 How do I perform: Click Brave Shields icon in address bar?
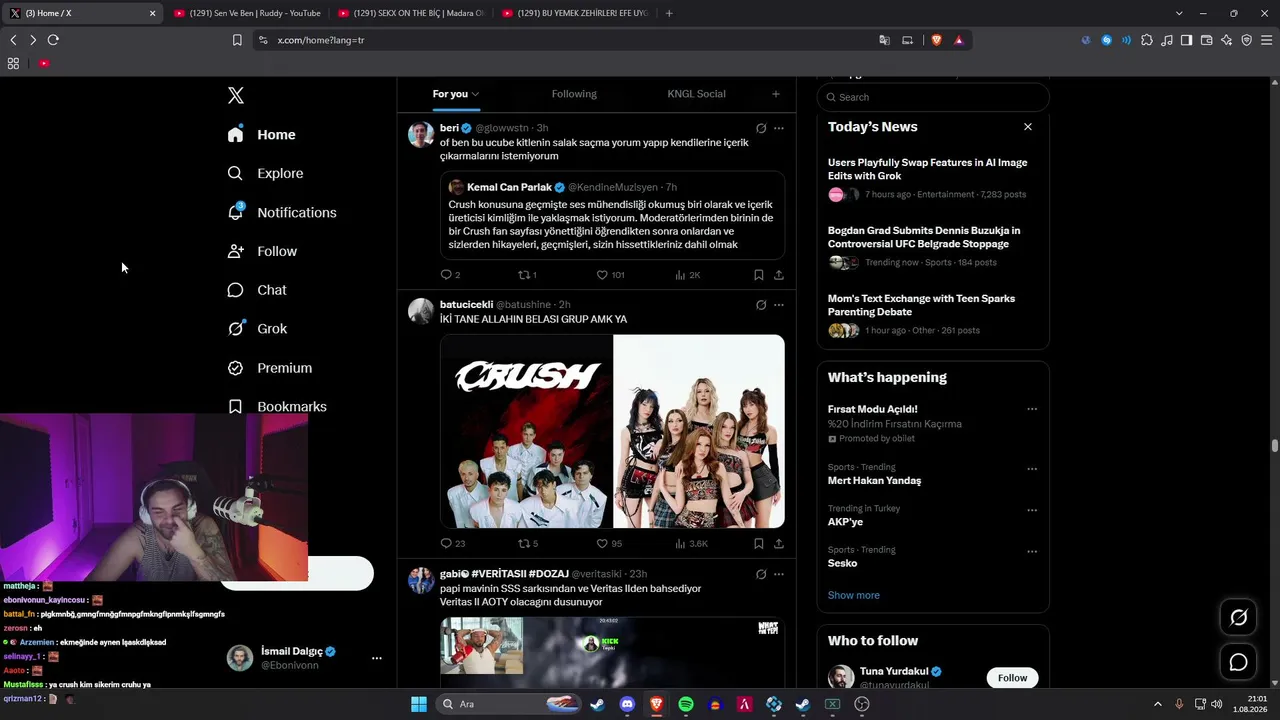tap(937, 40)
